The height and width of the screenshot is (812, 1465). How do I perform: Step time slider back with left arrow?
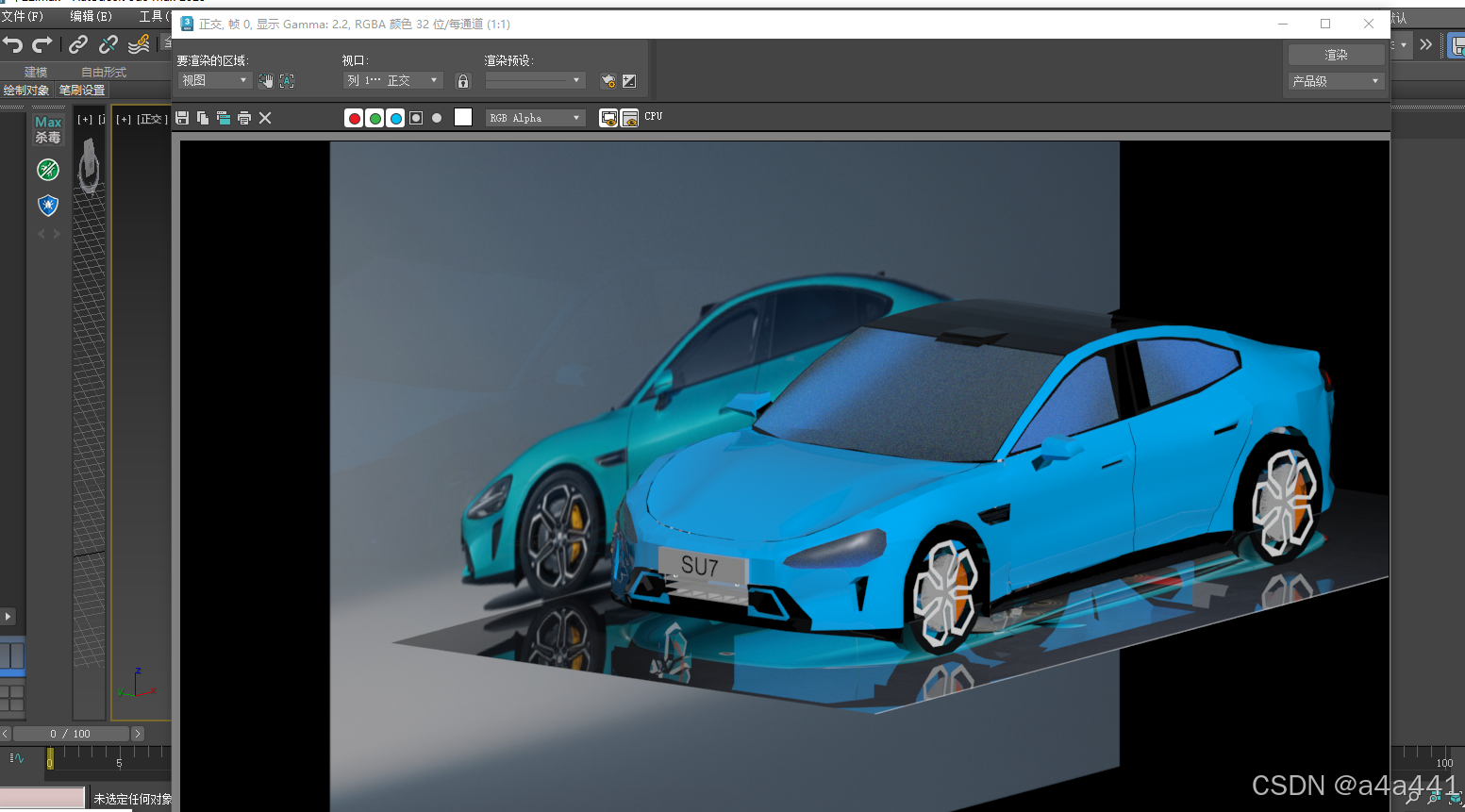(6, 734)
